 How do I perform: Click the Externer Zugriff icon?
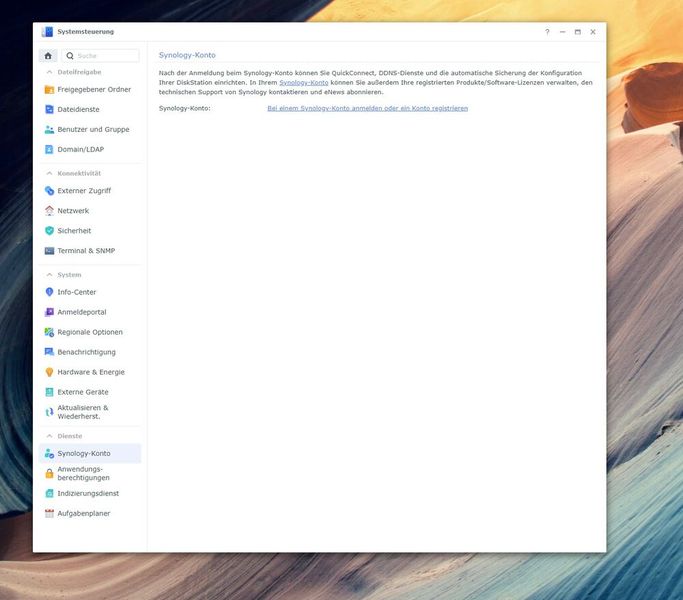[49, 191]
